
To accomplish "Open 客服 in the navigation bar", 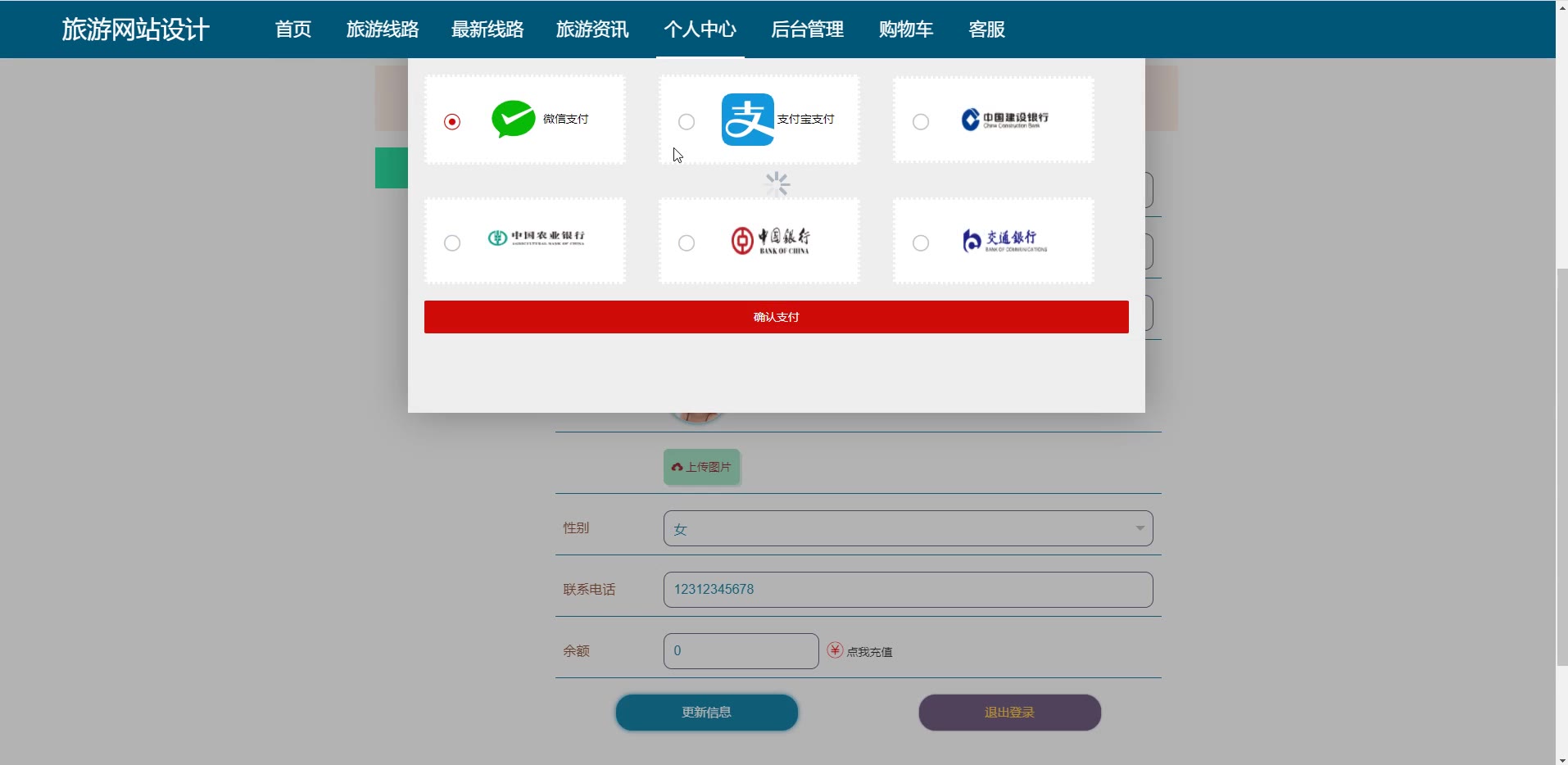I will 986,29.
